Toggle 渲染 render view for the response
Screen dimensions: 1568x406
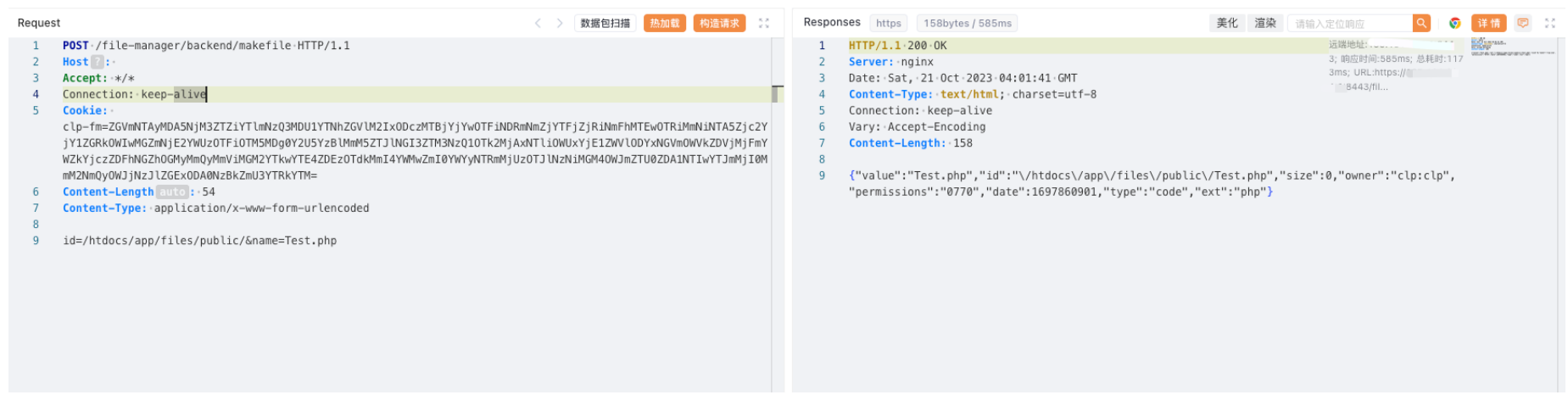coord(1265,23)
